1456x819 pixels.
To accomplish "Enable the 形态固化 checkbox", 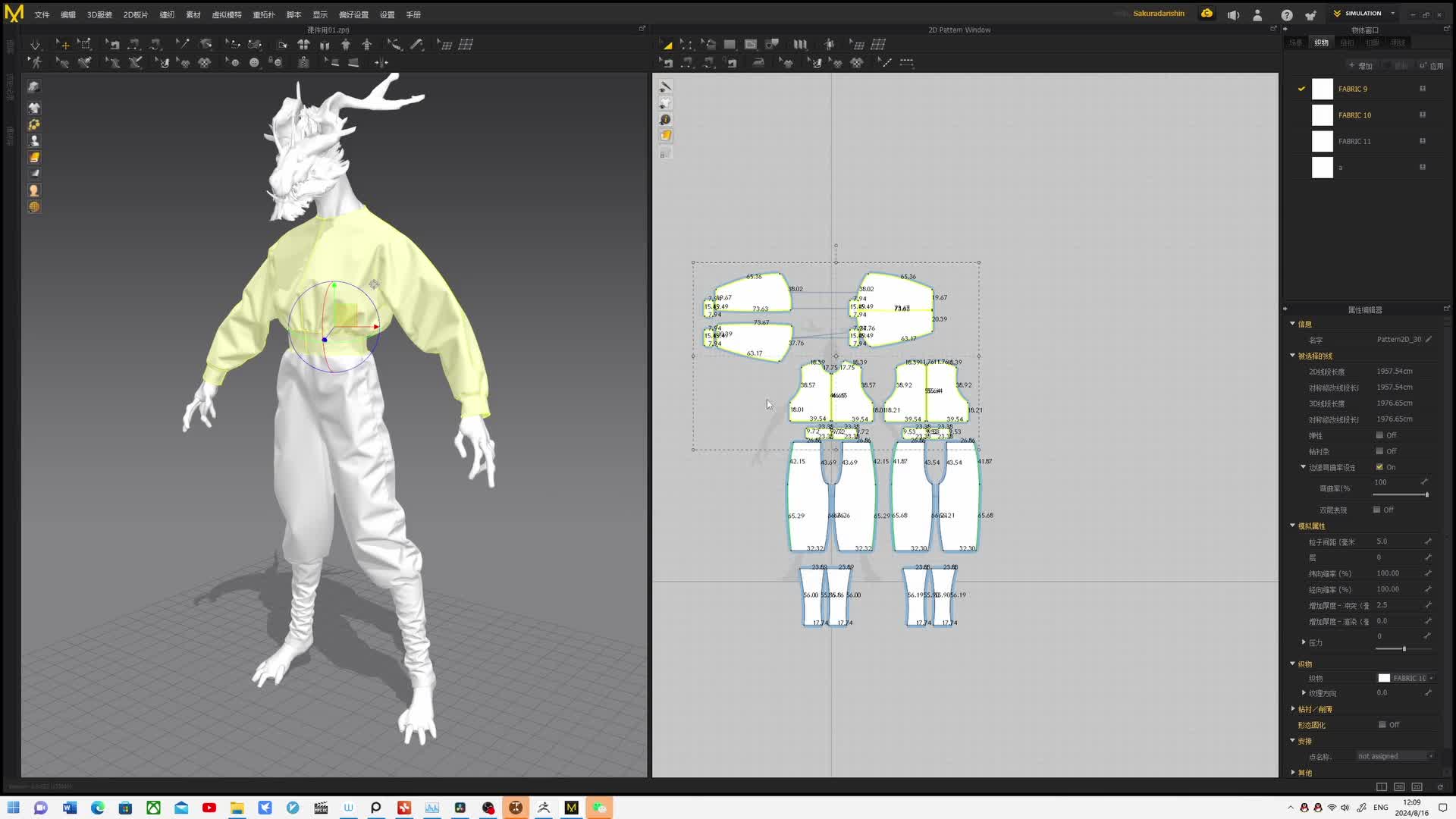I will pyautogui.click(x=1382, y=724).
